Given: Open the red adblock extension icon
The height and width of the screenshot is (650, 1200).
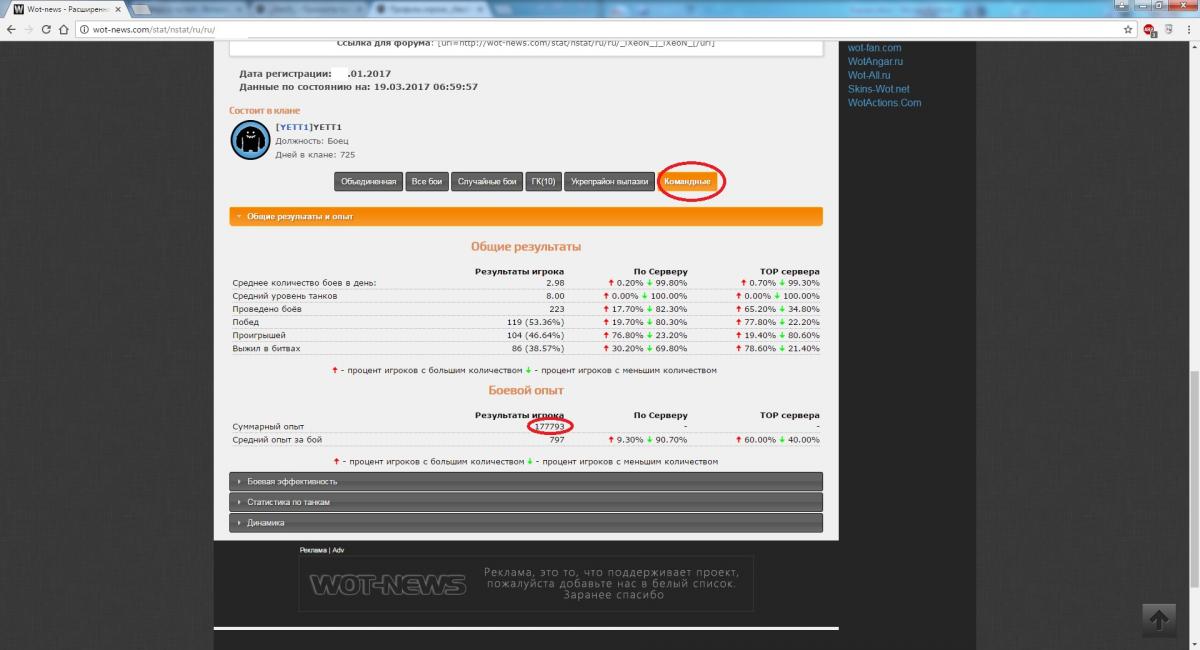Looking at the screenshot, I should [1150, 30].
